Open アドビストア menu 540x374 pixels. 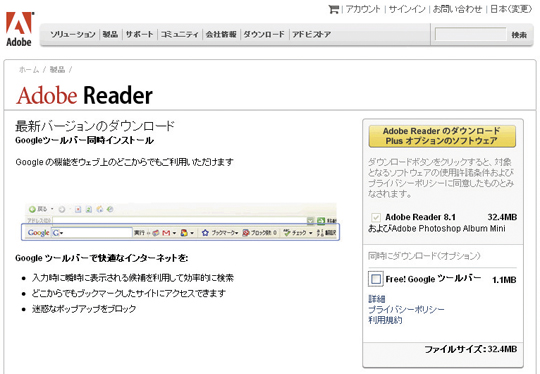312,34
